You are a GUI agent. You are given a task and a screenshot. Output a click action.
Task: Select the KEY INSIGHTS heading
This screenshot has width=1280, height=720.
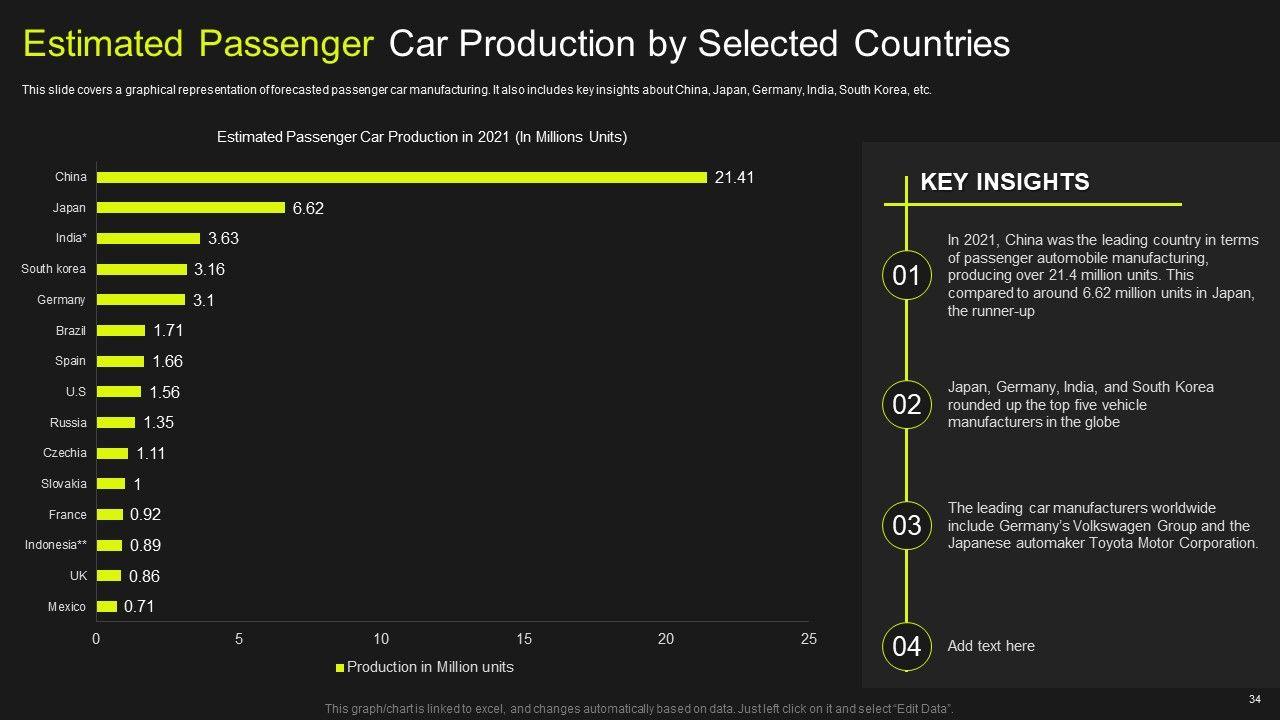click(1004, 182)
